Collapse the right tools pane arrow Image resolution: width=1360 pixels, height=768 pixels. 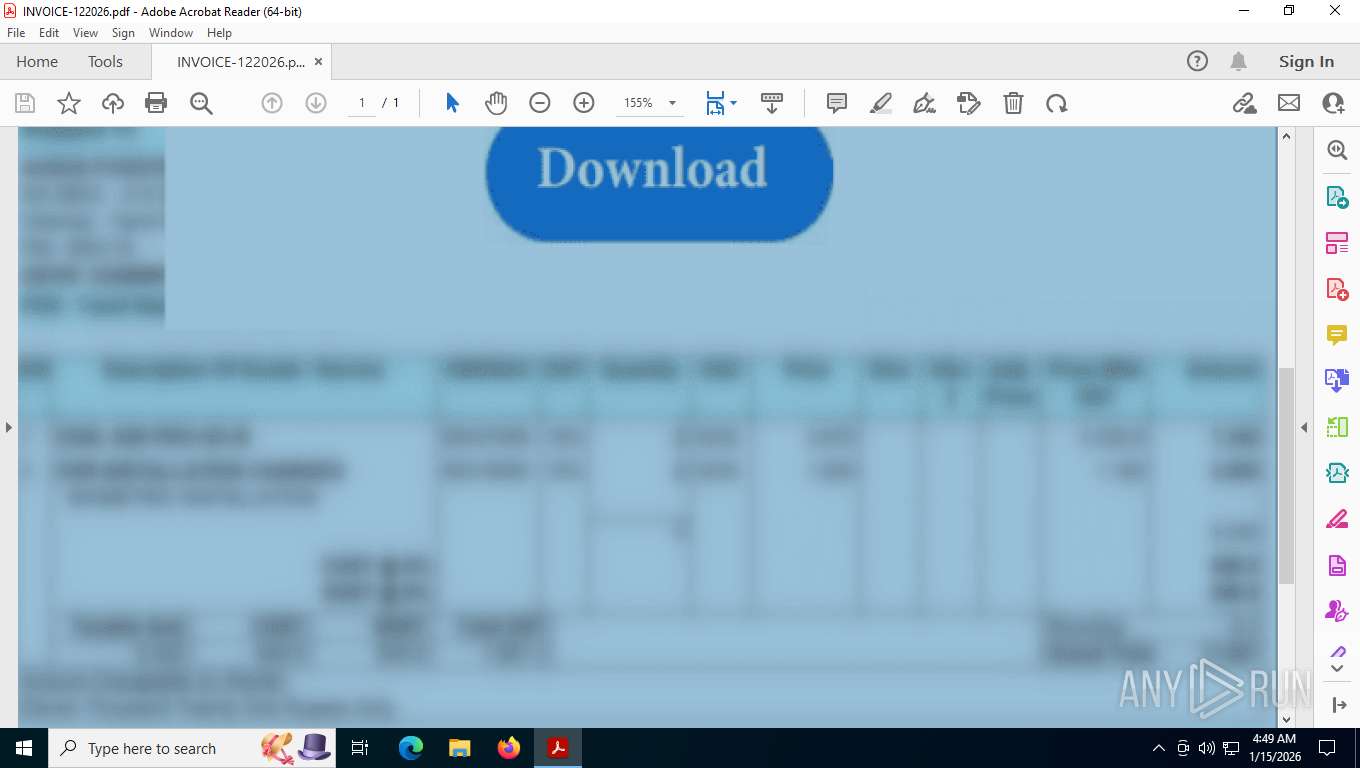1304,427
